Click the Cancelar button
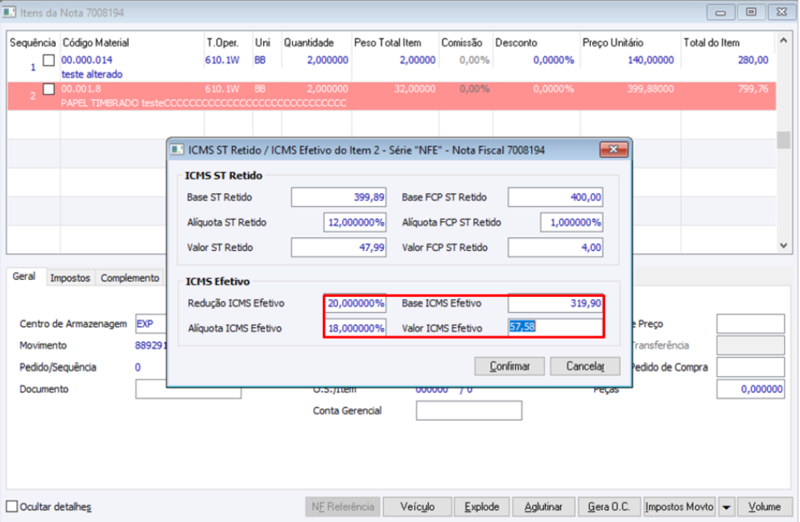 pos(585,366)
